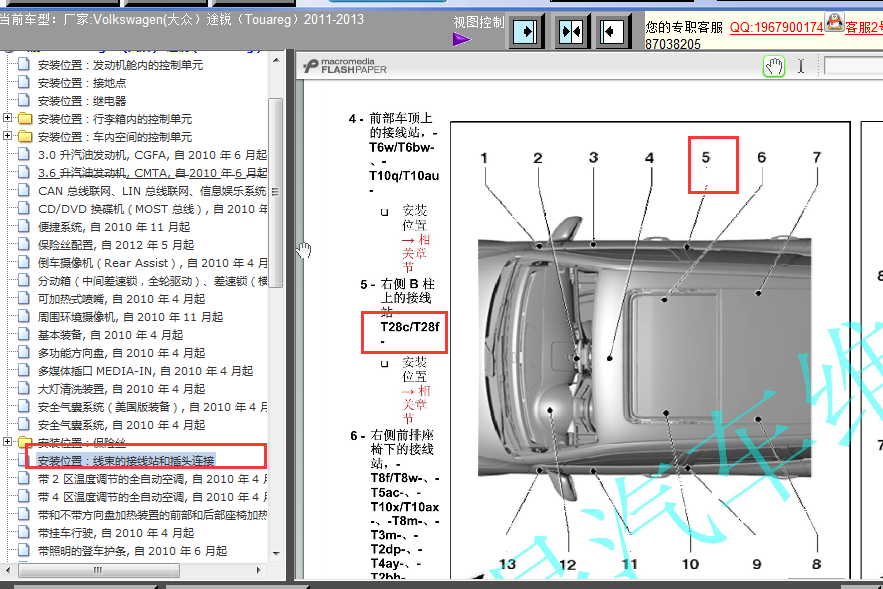Select the FlashPaper hand pan tool
The width and height of the screenshot is (883, 589).
774,66
